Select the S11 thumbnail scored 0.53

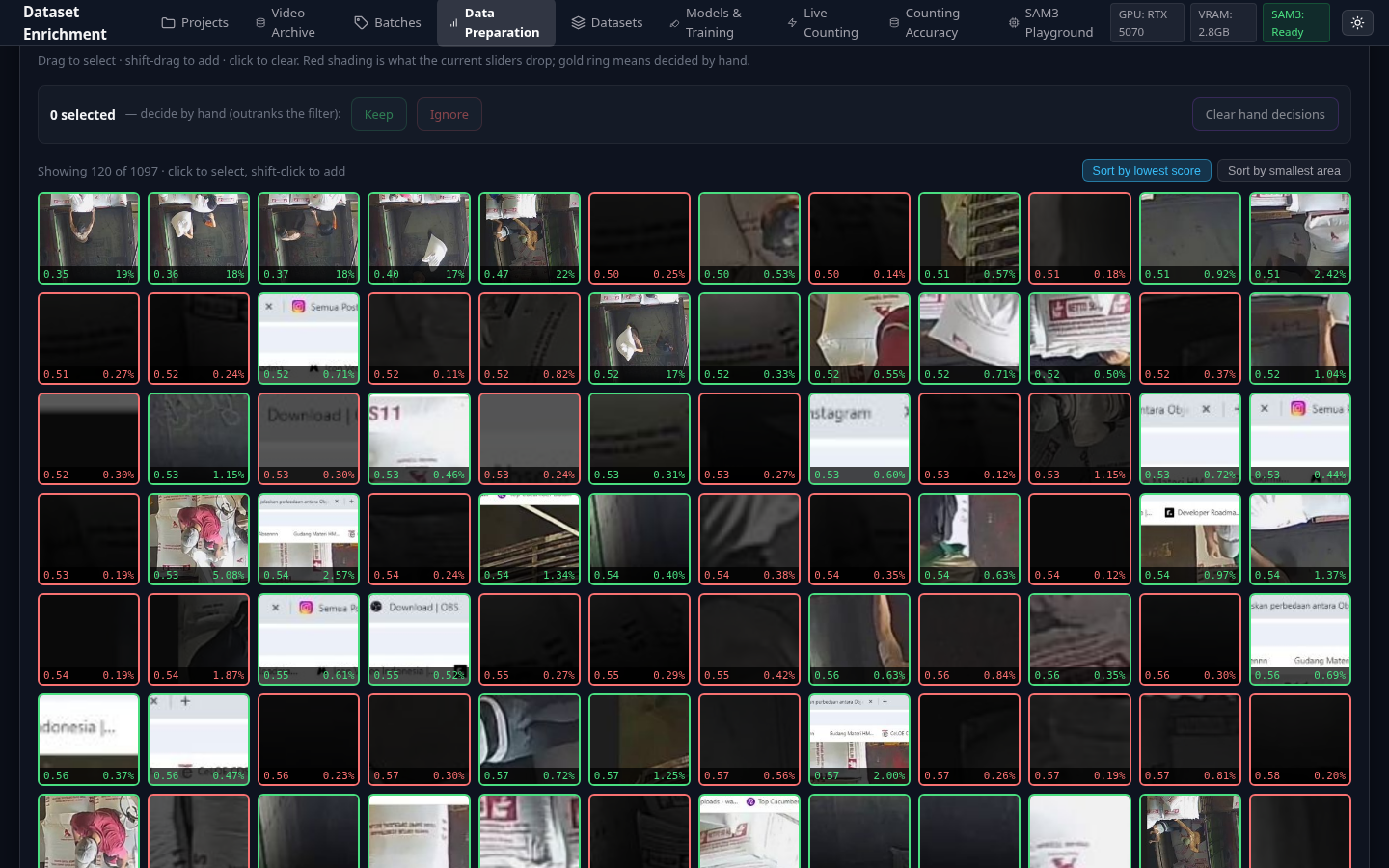click(419, 439)
